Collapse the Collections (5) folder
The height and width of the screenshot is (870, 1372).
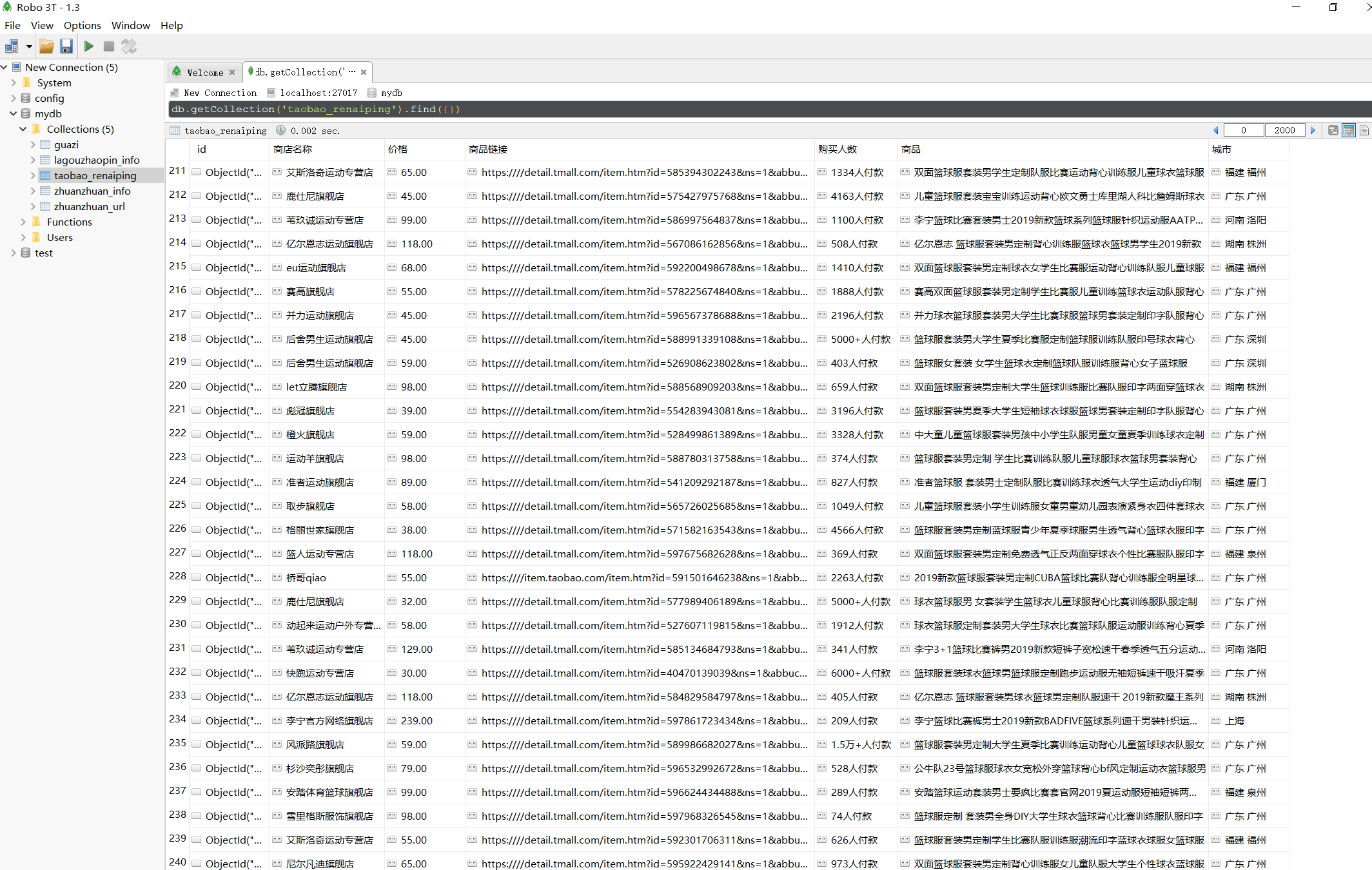pos(23,129)
